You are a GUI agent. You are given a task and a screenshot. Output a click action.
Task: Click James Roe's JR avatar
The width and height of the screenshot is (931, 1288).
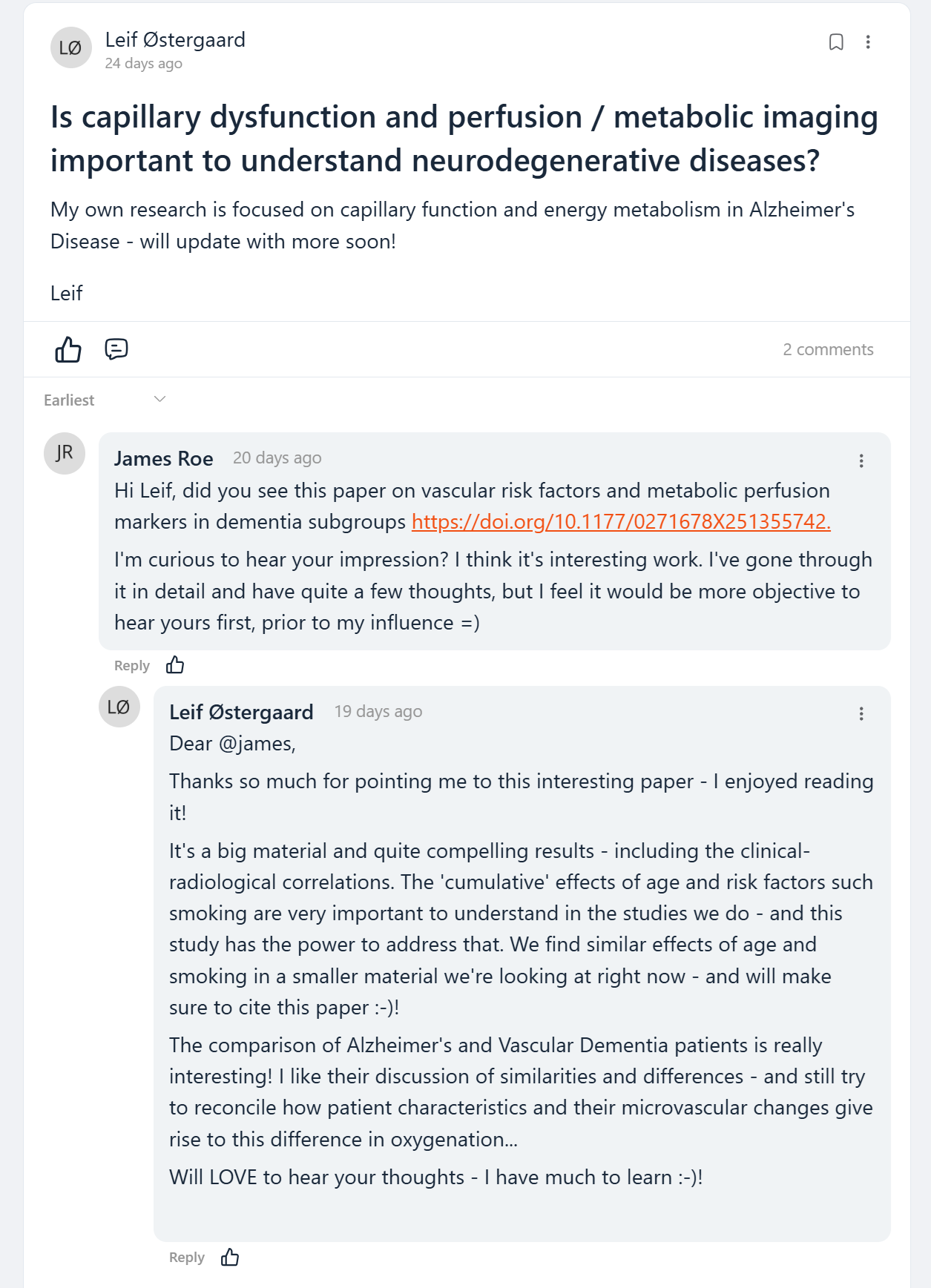point(65,453)
